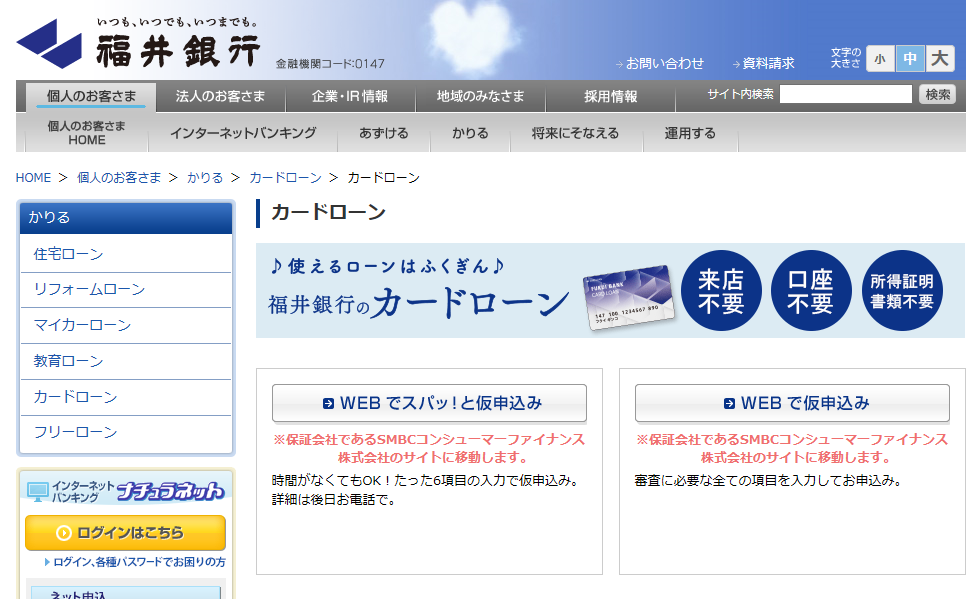The image size is (980, 599).
Task: Click the 所得証明書類不要 circle badge
Action: click(x=902, y=291)
